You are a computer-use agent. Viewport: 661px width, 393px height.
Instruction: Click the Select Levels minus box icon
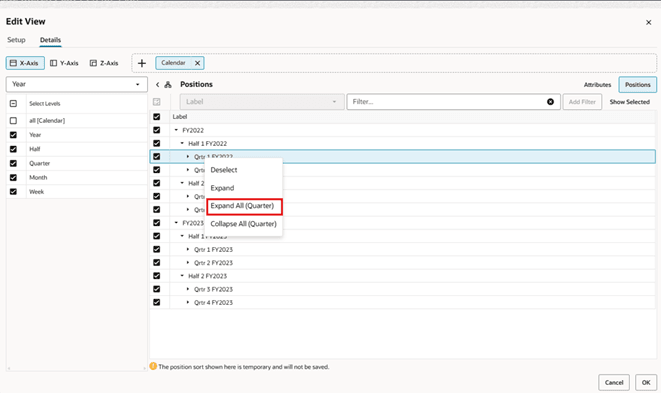click(x=13, y=103)
